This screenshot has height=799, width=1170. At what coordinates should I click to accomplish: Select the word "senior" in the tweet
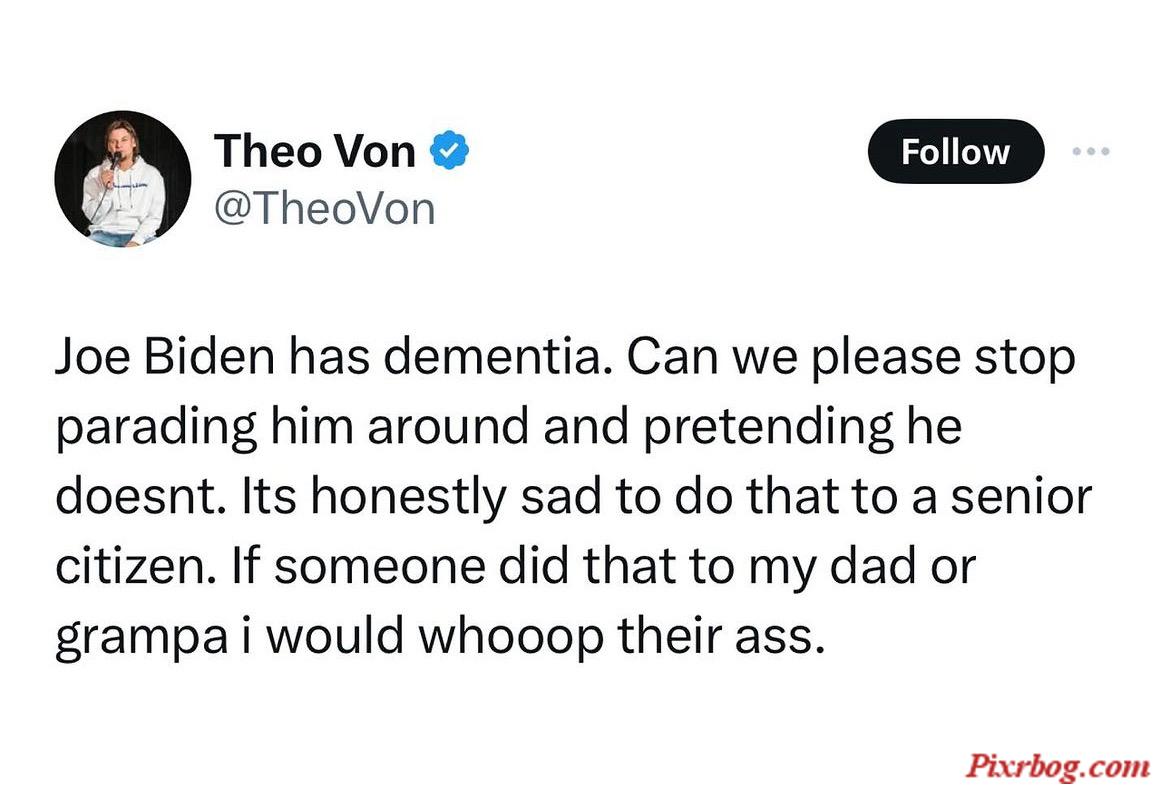click(1021, 497)
